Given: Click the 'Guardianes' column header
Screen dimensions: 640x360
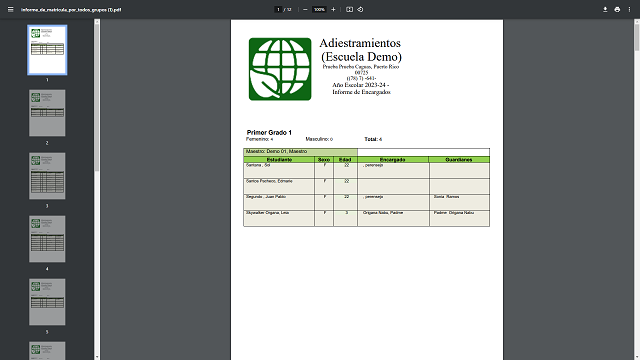Looking at the screenshot, I should 459,160.
